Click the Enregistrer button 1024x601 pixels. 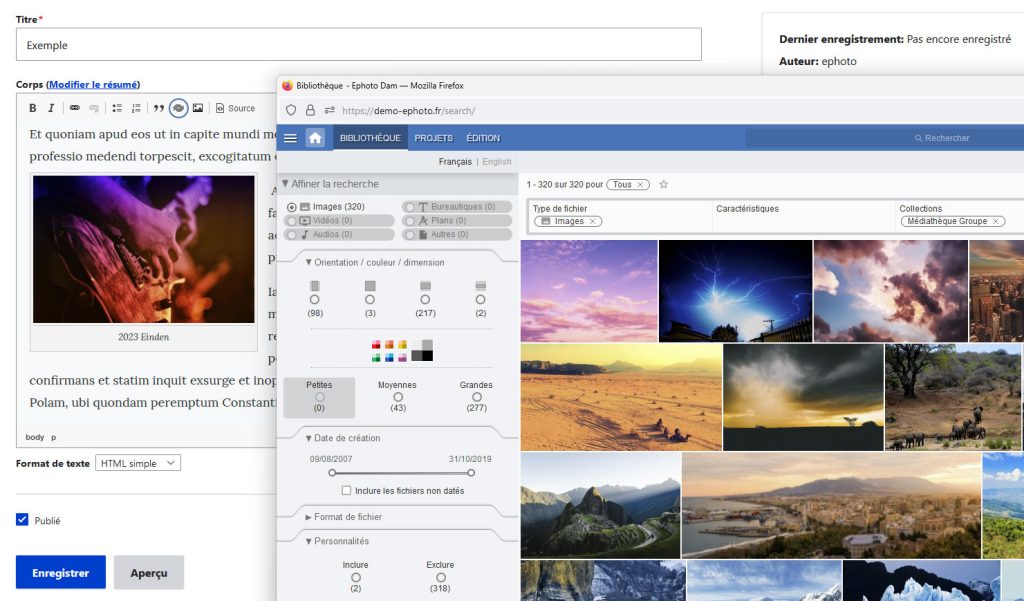click(61, 572)
